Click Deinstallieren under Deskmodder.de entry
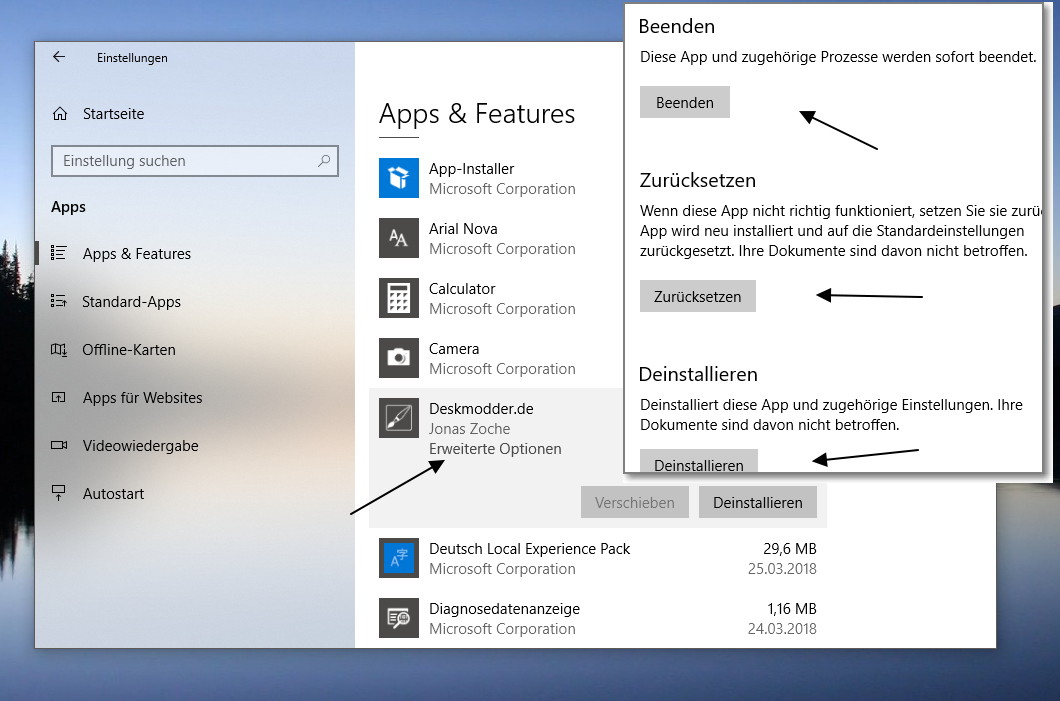Screen dimensions: 1060x701 pos(758,502)
